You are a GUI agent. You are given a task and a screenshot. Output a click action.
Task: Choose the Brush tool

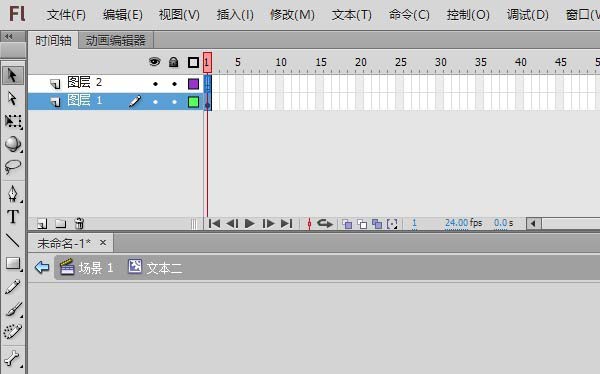click(13, 309)
